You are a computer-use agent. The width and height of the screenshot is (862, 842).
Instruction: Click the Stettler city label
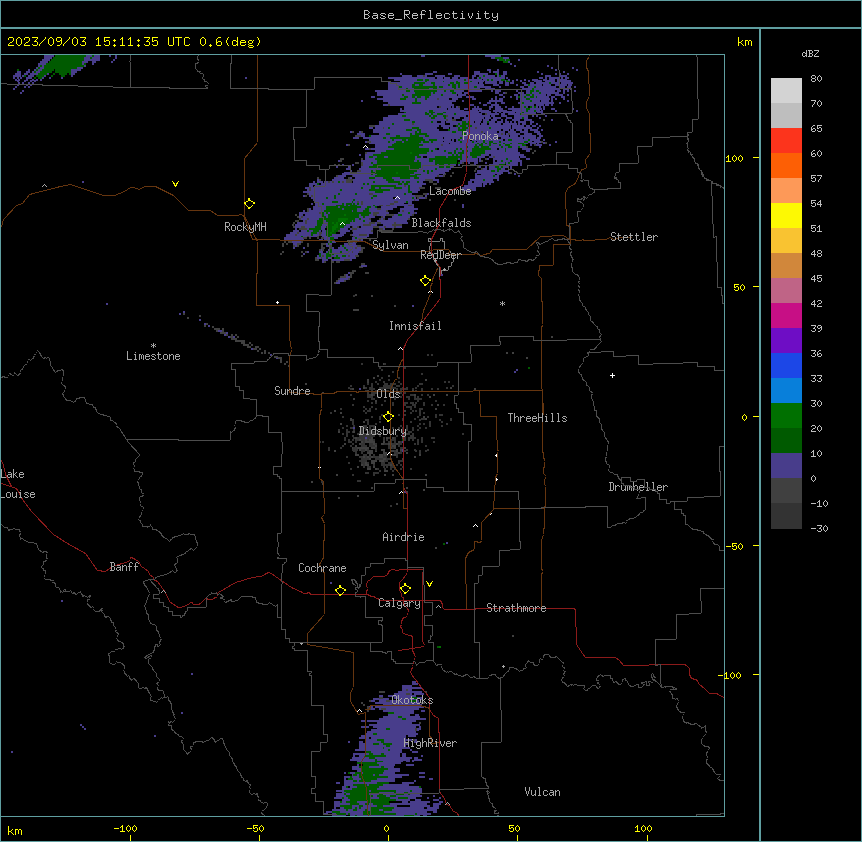point(634,237)
